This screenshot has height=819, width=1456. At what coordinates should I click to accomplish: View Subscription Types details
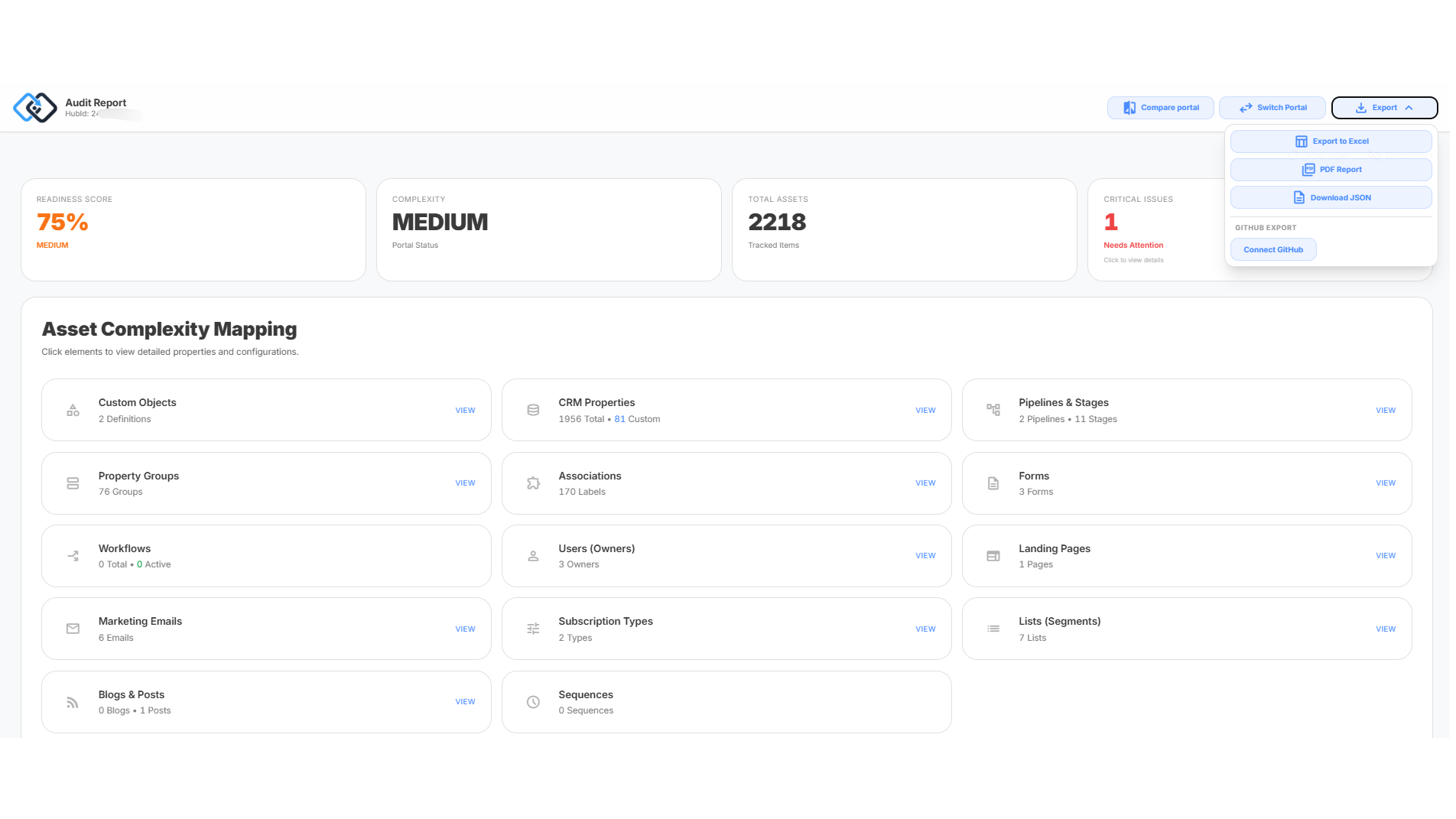point(925,629)
